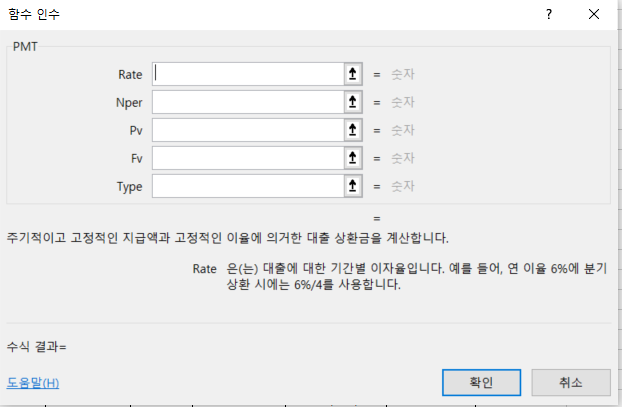
Task: Cancel with the 취소 button
Action: (x=571, y=382)
